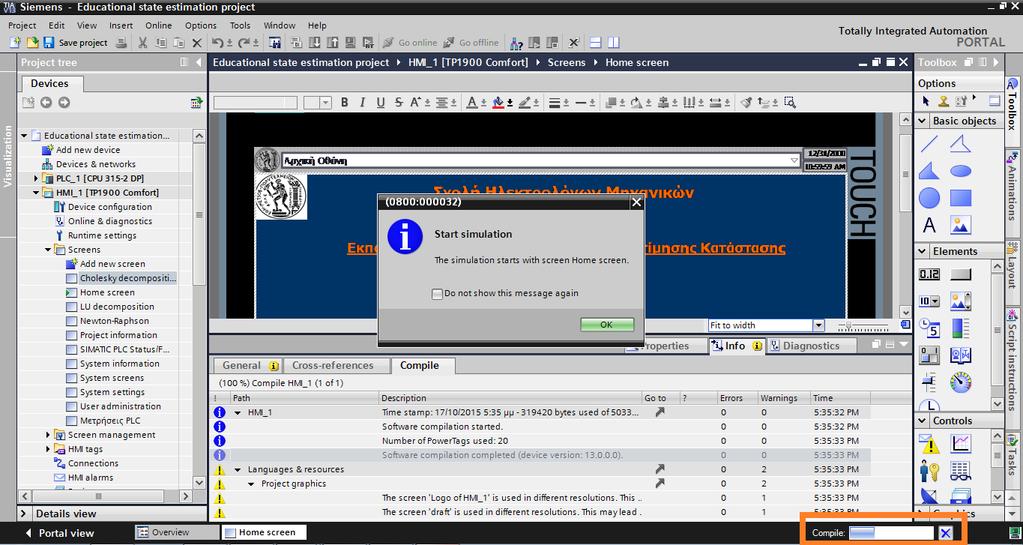Select Newton-Raphson screen in tree

(x=114, y=321)
